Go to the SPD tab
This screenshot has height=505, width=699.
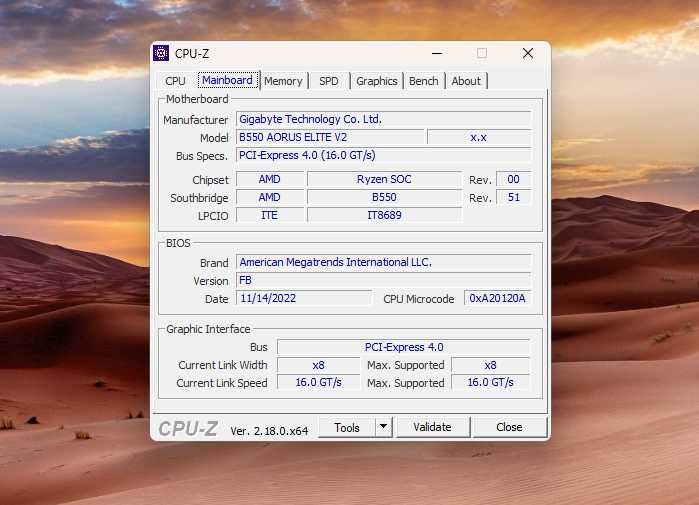(x=329, y=81)
